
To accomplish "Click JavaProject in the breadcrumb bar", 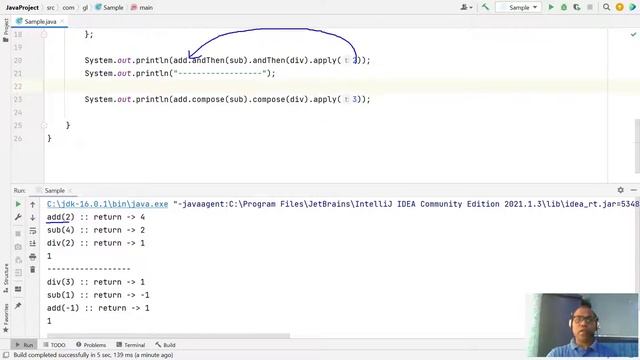I will point(22,7).
